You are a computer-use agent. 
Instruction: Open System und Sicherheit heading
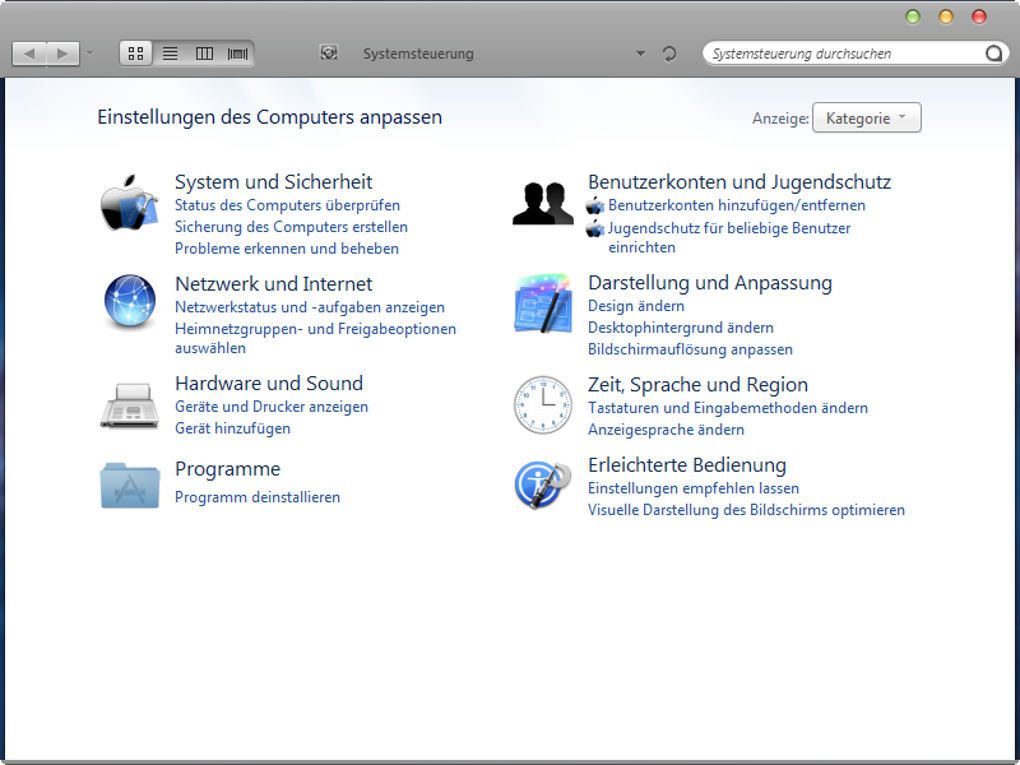[x=274, y=181]
